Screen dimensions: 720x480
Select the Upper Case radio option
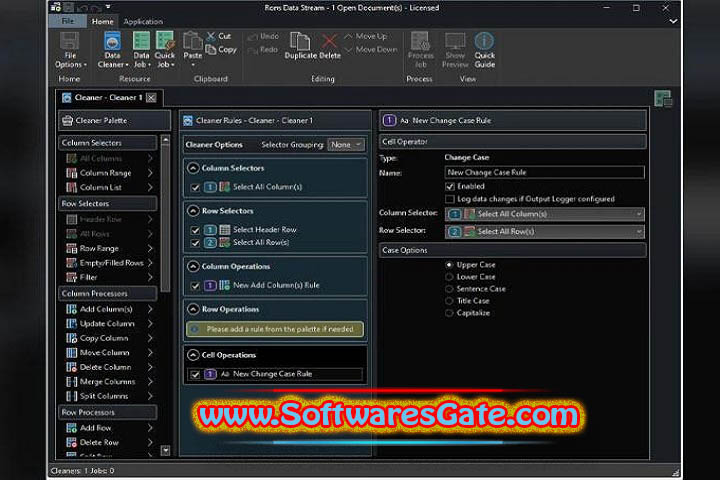click(449, 265)
